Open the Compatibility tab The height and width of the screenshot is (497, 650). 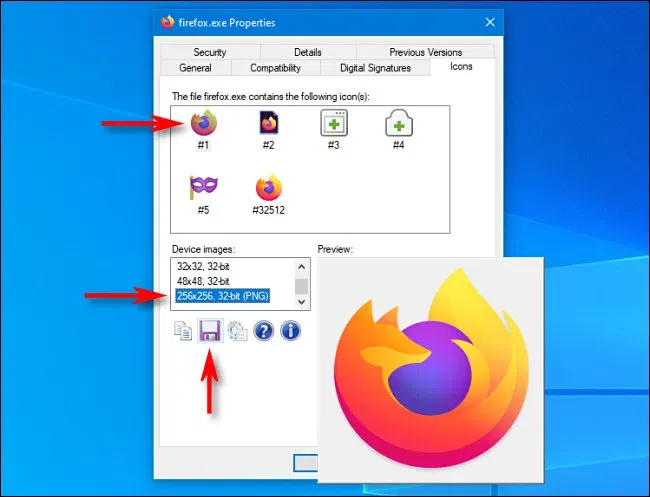point(275,68)
